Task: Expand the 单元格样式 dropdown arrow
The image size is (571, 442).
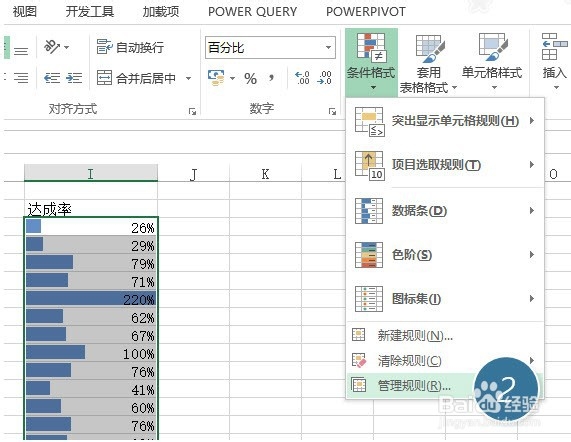Action: pyautogui.click(x=494, y=87)
